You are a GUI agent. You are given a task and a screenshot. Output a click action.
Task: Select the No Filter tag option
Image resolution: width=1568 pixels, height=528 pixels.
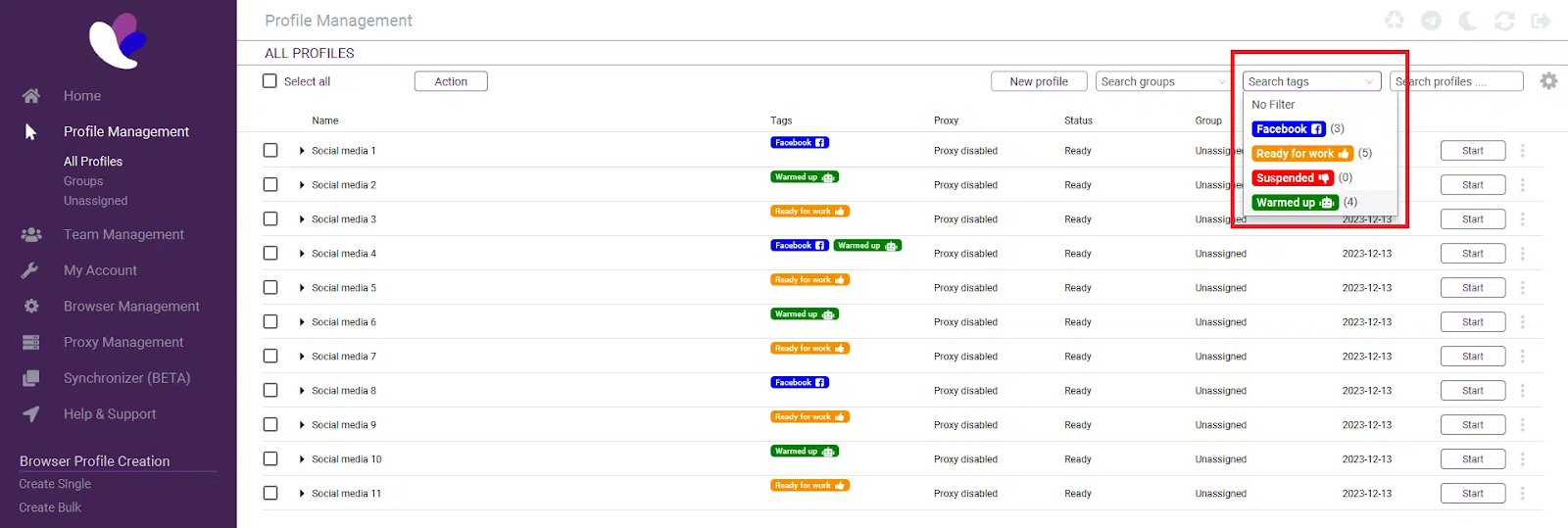[x=1273, y=105]
